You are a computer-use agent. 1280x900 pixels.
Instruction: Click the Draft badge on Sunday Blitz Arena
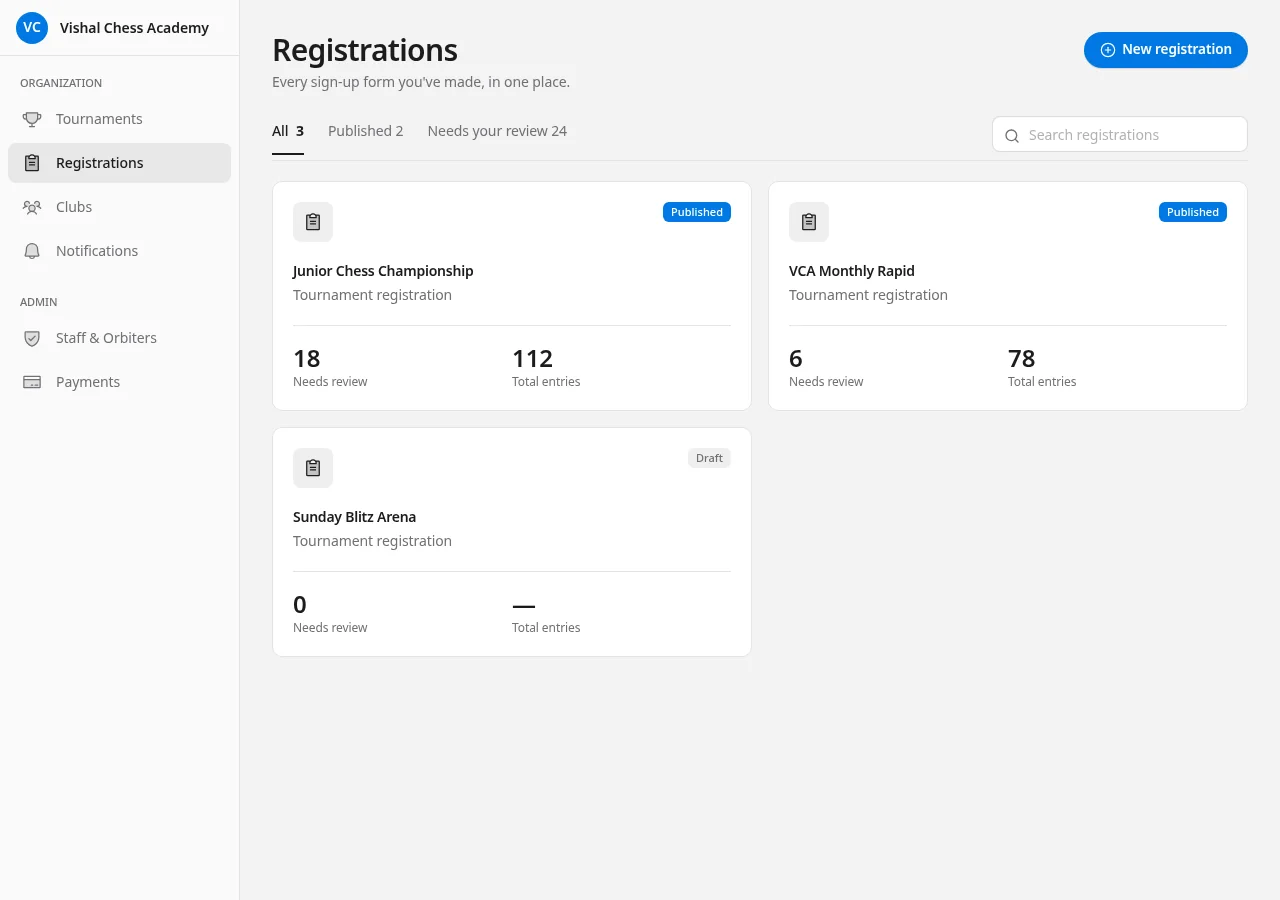pyautogui.click(x=710, y=458)
